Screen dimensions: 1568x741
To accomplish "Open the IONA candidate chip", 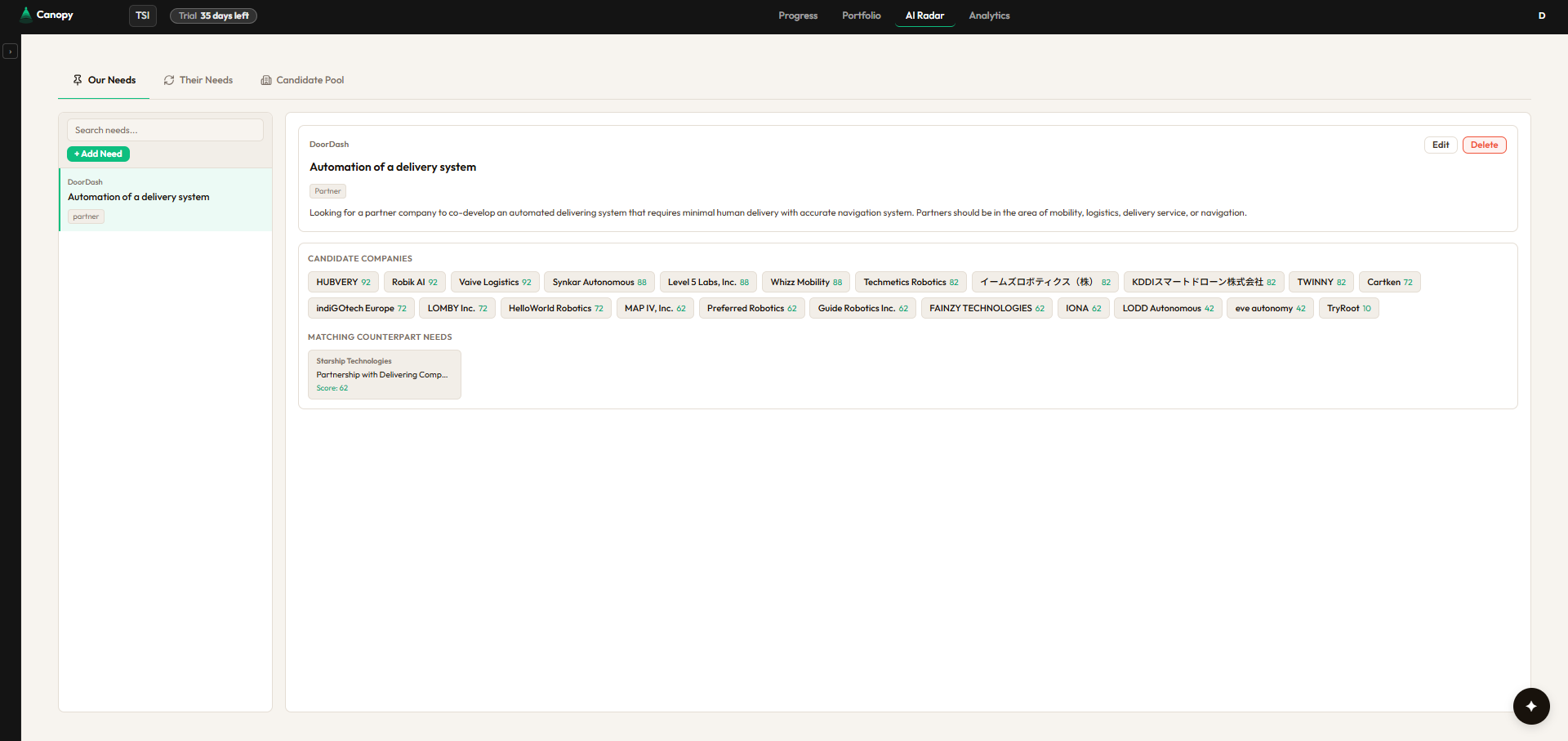I will [1084, 308].
